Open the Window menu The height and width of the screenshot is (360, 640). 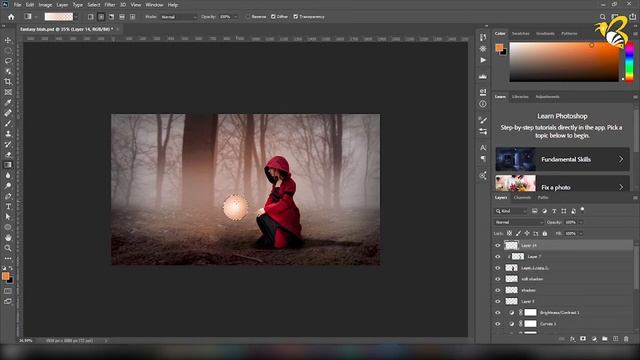click(154, 5)
